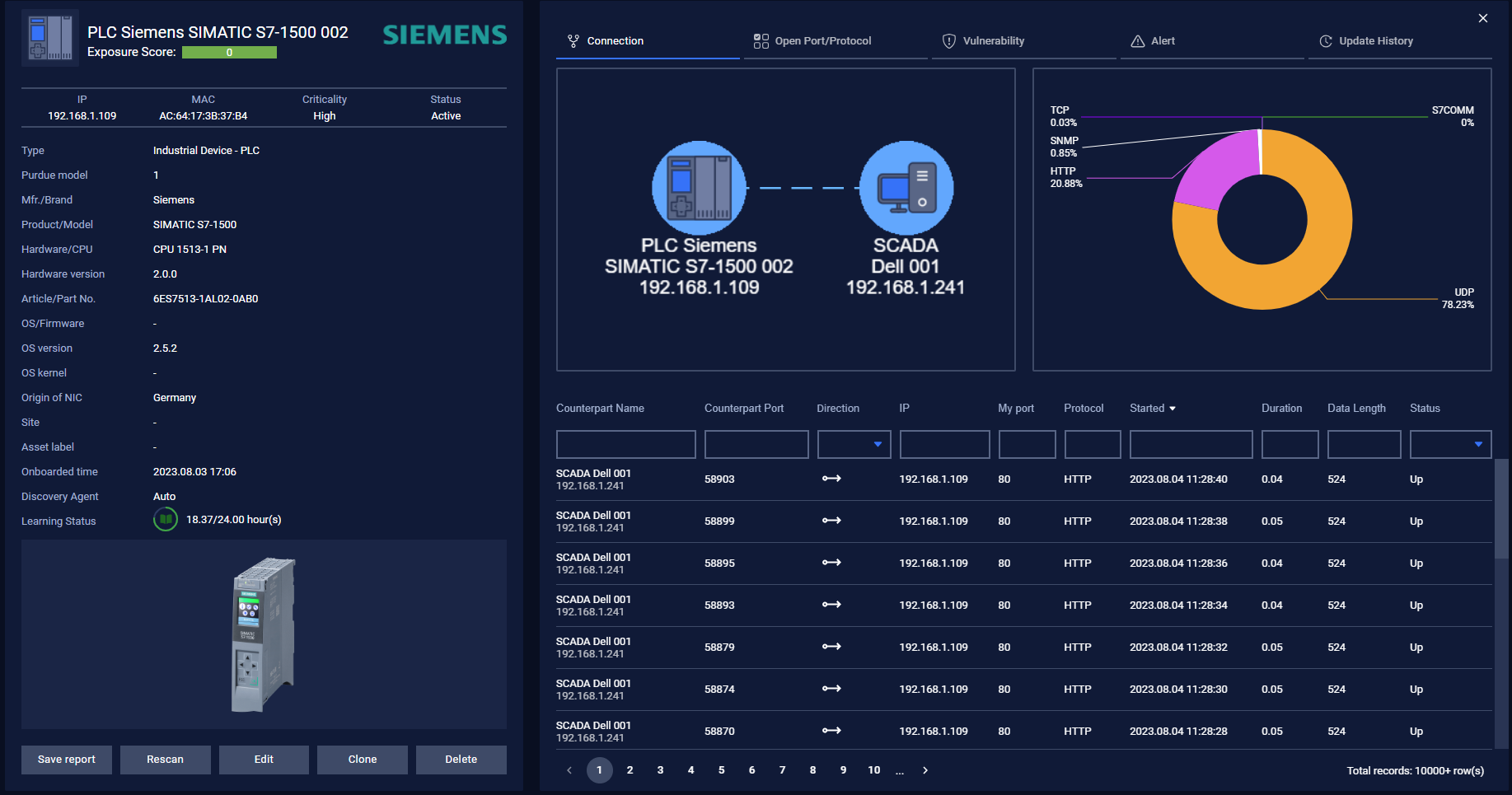1512x795 pixels.
Task: Click the Counterpart Name filter field
Action: tap(626, 444)
